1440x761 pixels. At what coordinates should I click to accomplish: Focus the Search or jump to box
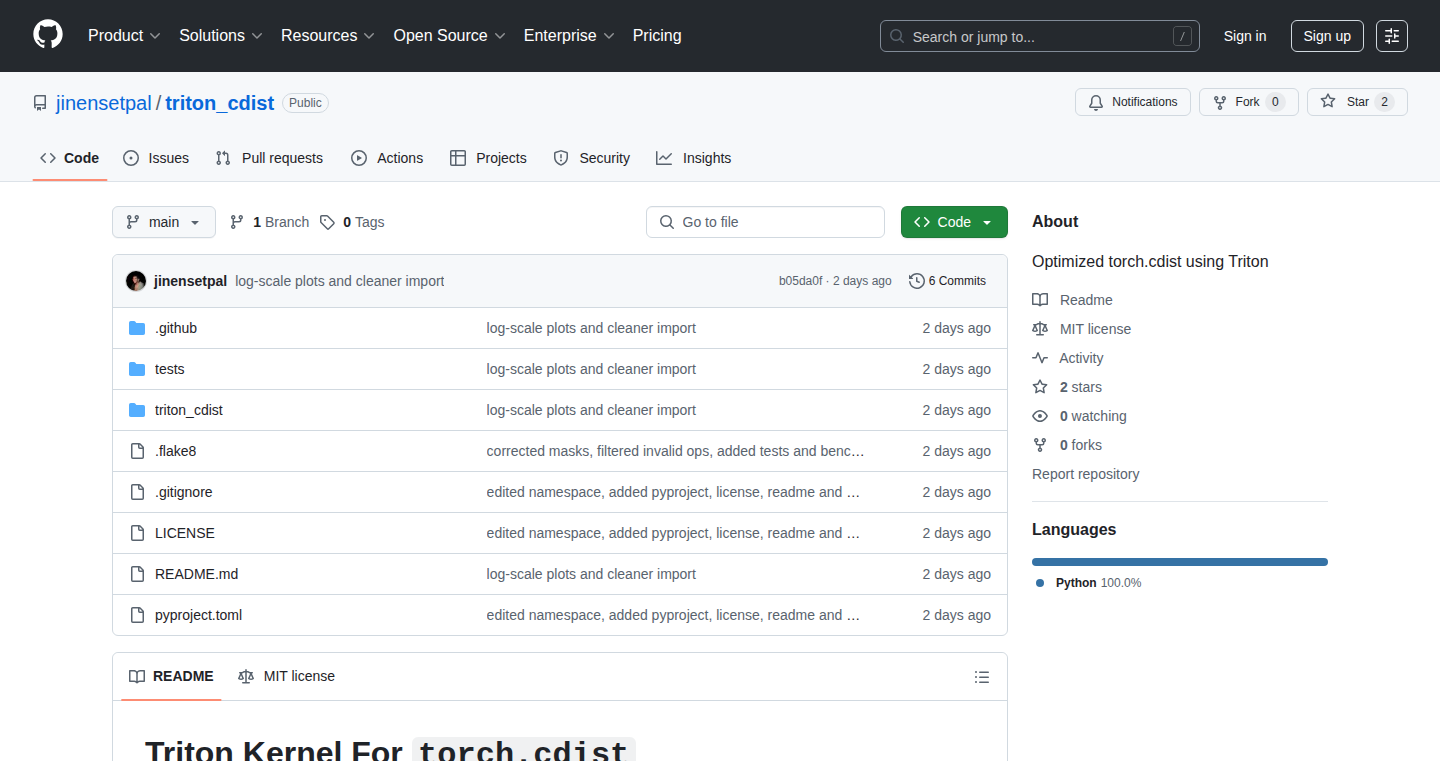1040,36
